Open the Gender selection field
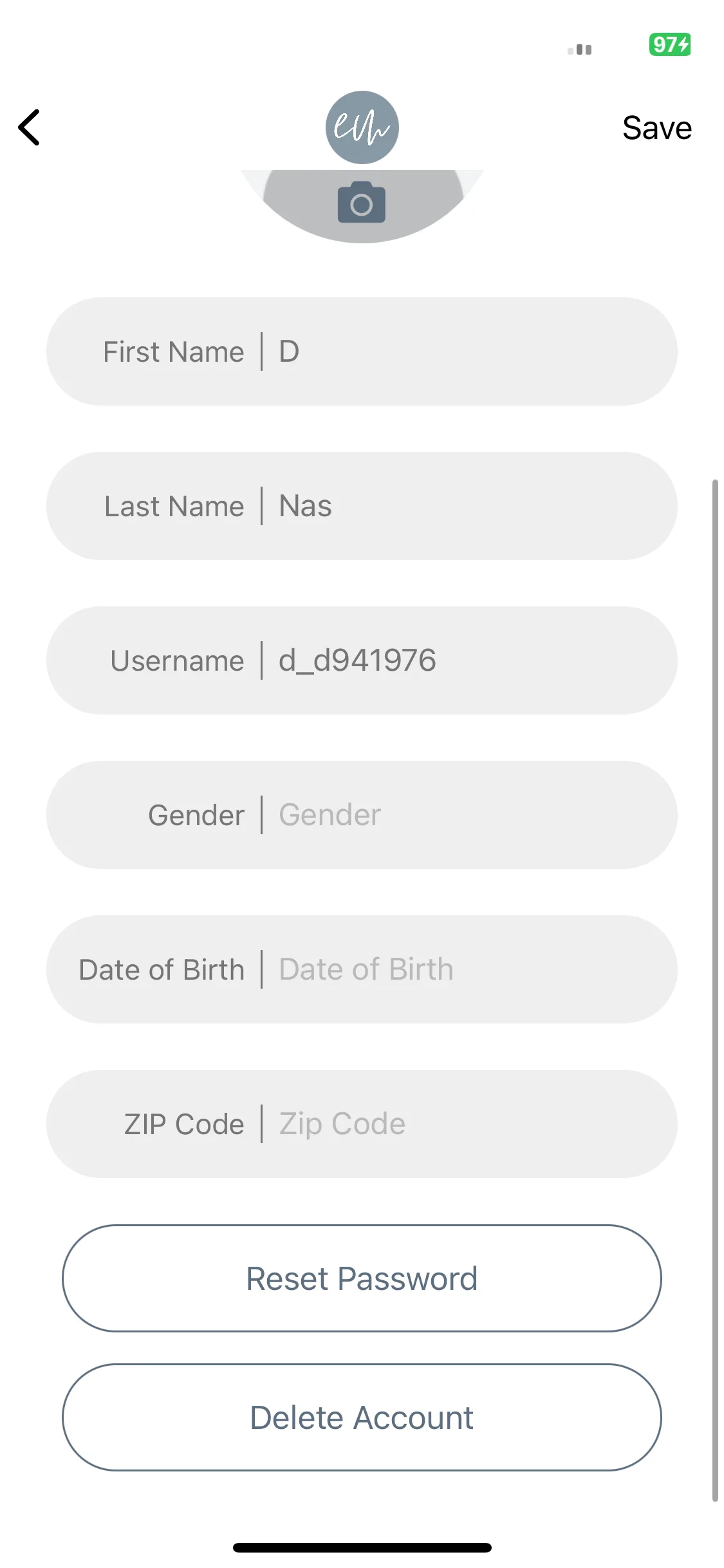Image resolution: width=724 pixels, height=1568 pixels. click(x=362, y=815)
